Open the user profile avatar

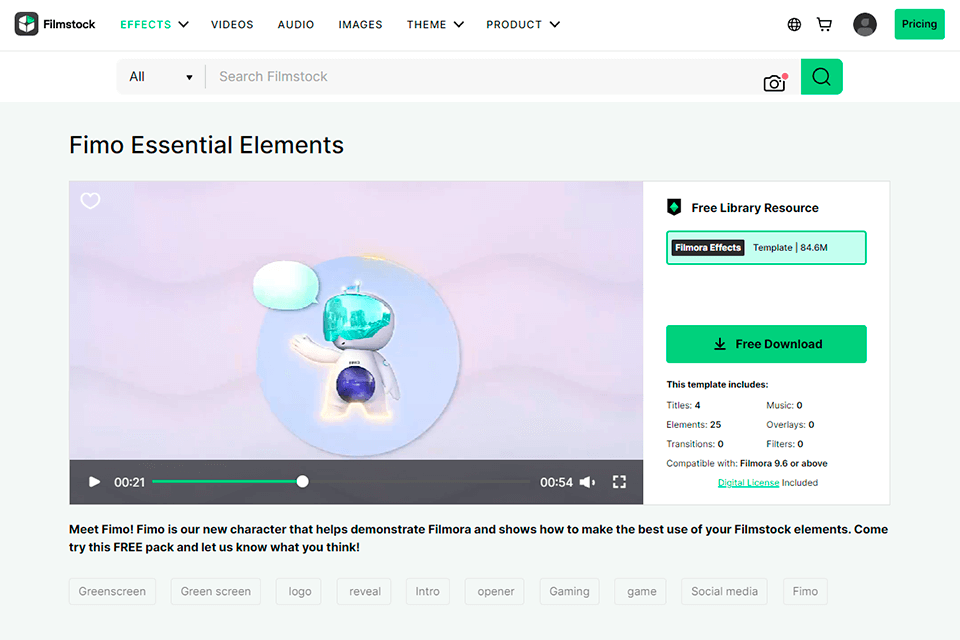click(864, 24)
